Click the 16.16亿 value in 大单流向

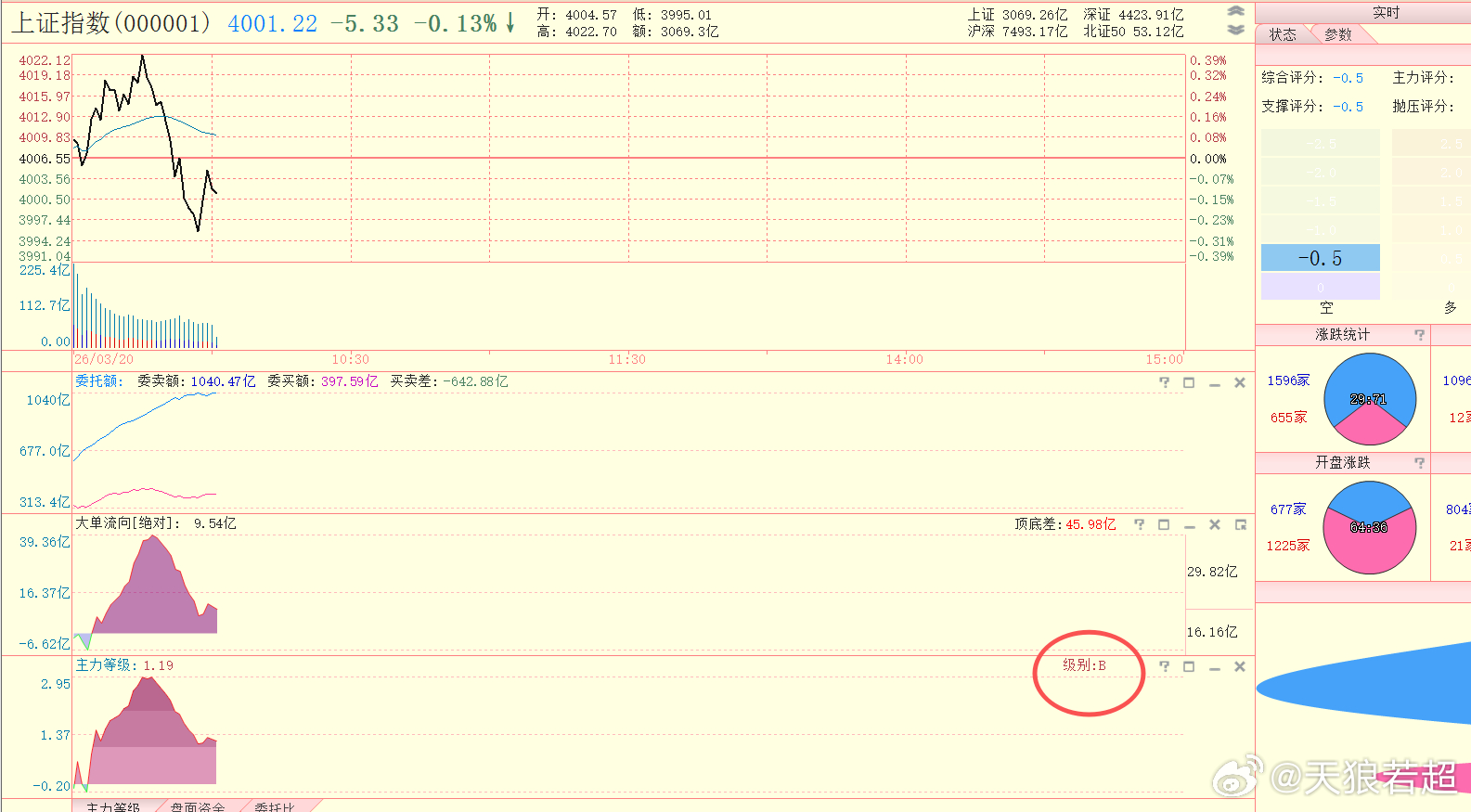coord(1212,632)
